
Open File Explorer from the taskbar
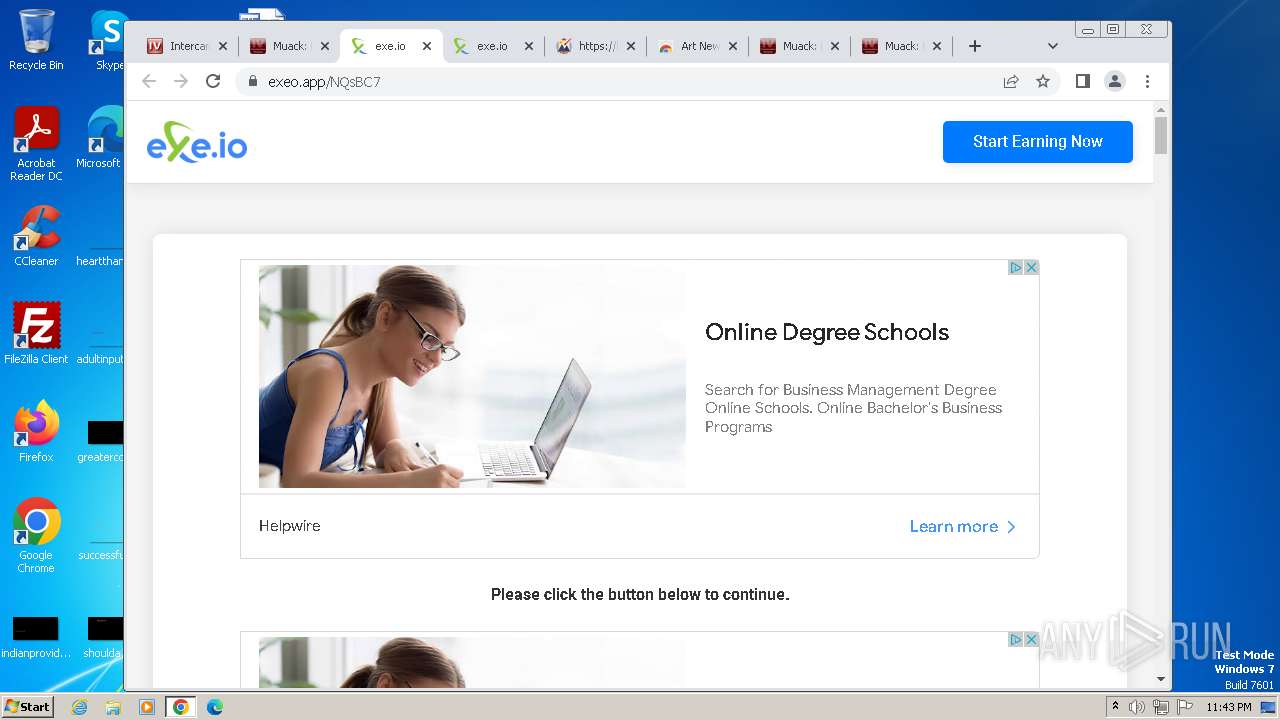[x=113, y=707]
